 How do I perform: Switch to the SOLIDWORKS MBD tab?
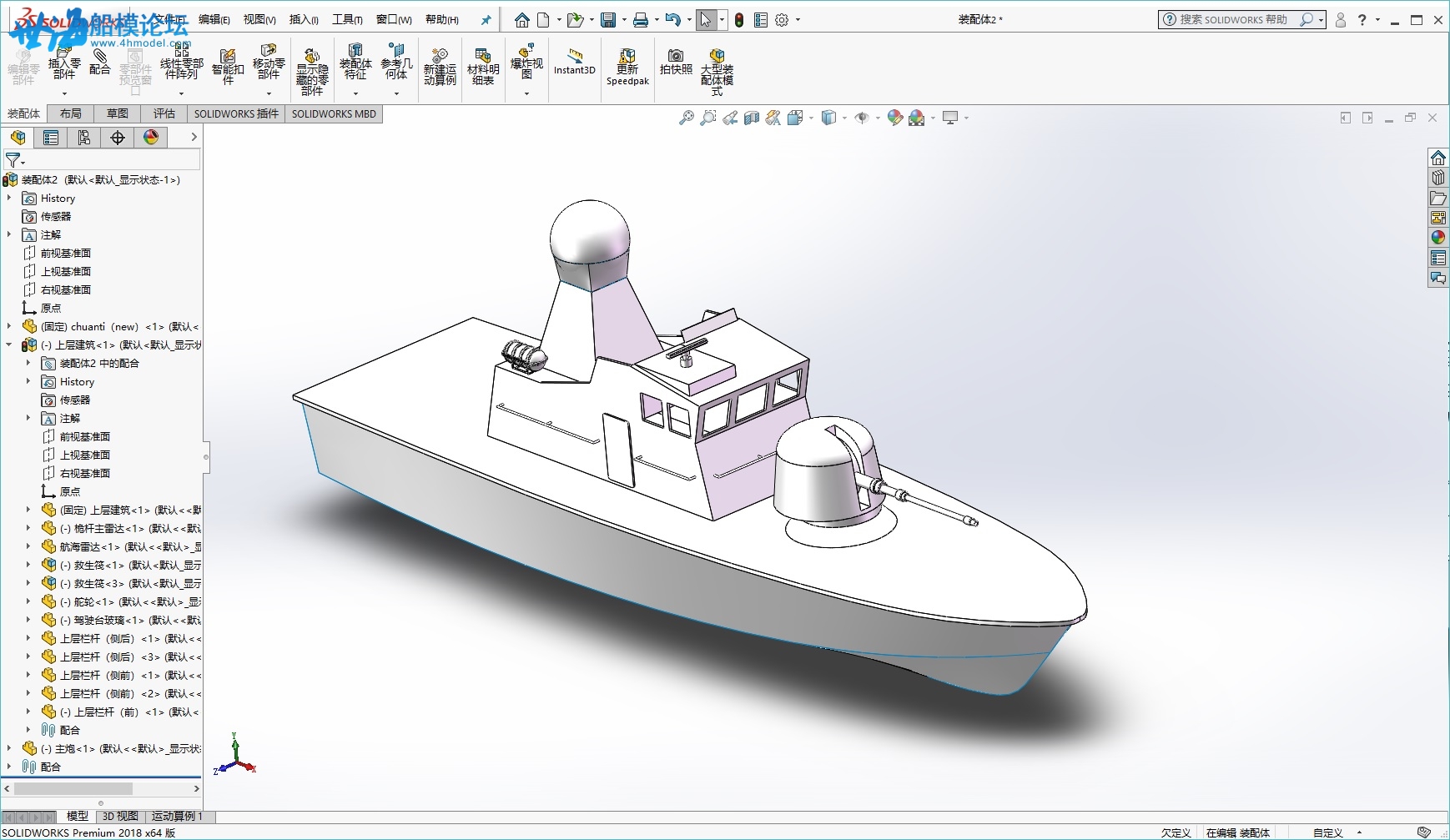334,113
